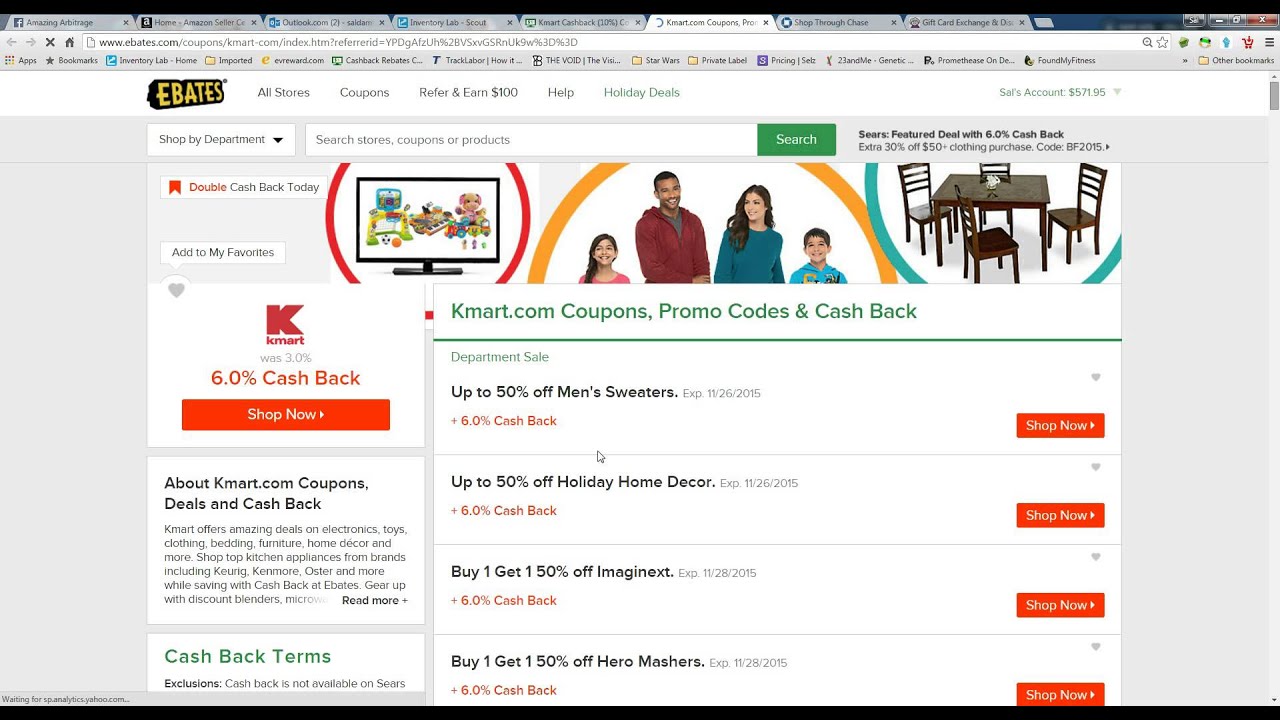
Task: Switch to the Inventory Lab - Scout tab
Action: (x=454, y=22)
